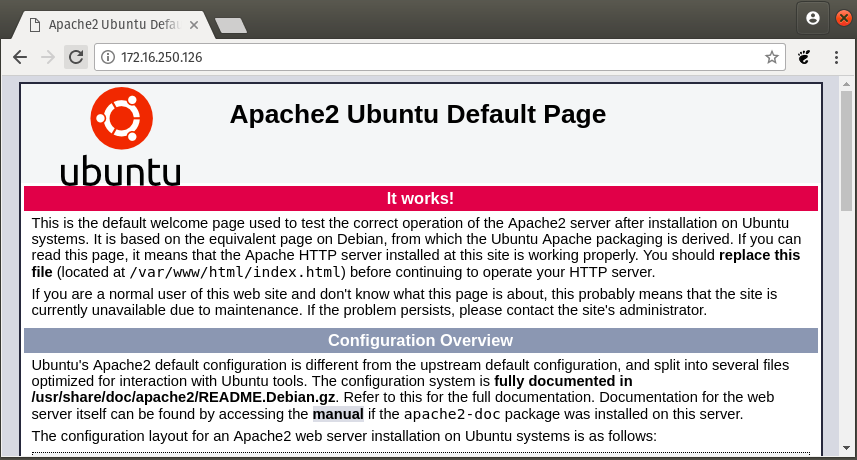
Task: Select the Apache2 Ubuntu Default tab
Action: click(112, 25)
